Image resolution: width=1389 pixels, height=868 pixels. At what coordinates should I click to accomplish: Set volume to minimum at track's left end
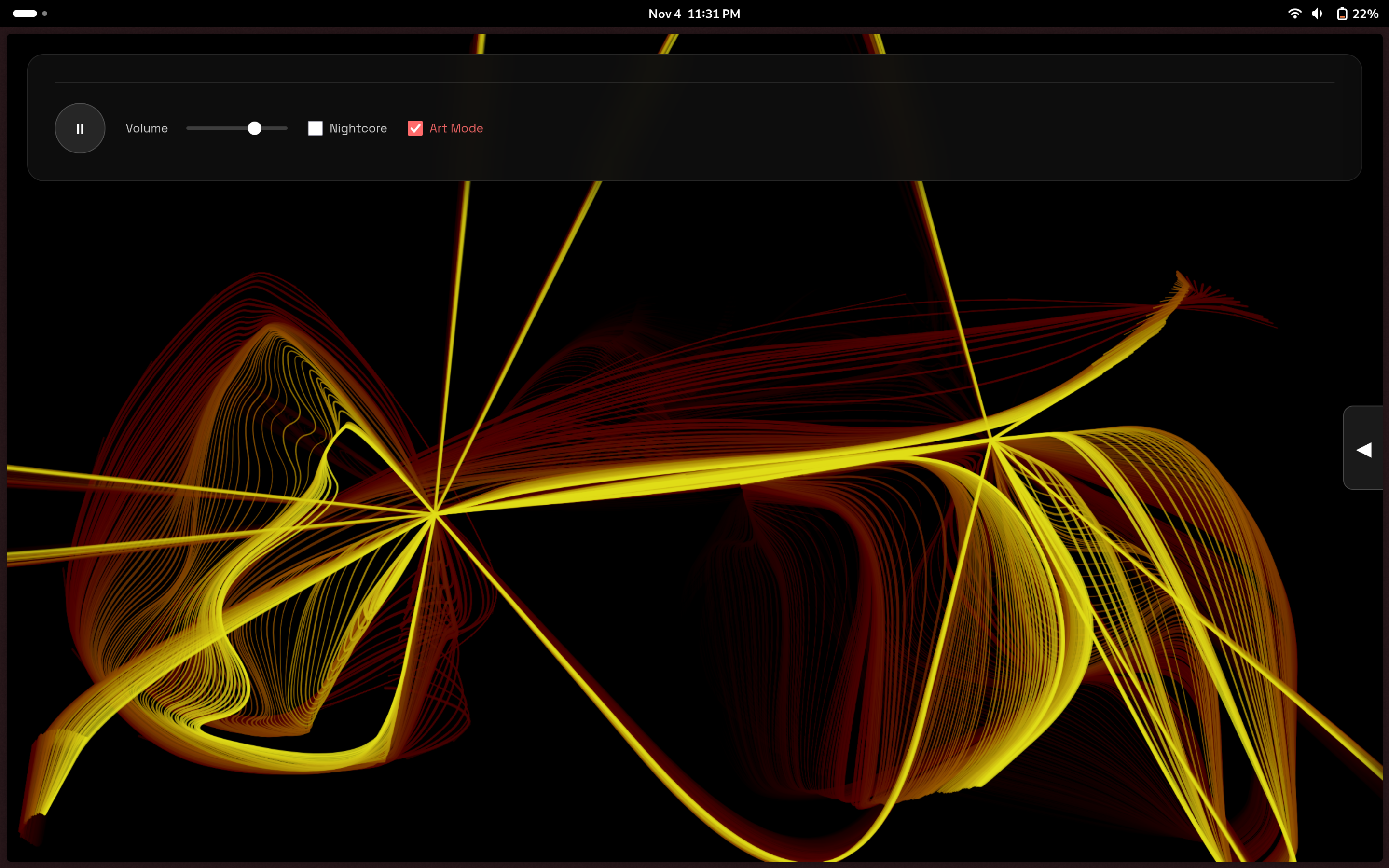(188, 128)
